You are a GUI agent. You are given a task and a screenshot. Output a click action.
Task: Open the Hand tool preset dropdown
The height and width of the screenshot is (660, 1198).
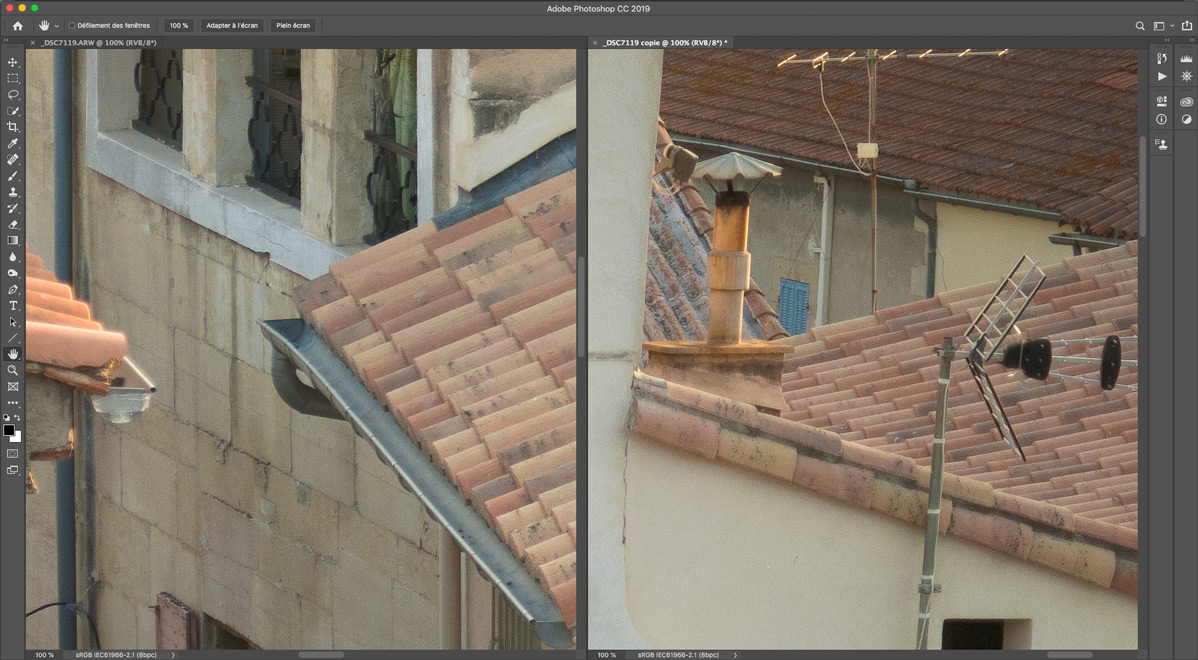57,26
